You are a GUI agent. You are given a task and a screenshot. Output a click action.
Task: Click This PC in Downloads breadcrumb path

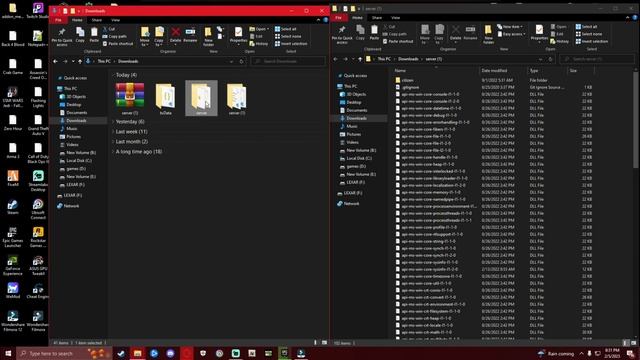(x=104, y=61)
